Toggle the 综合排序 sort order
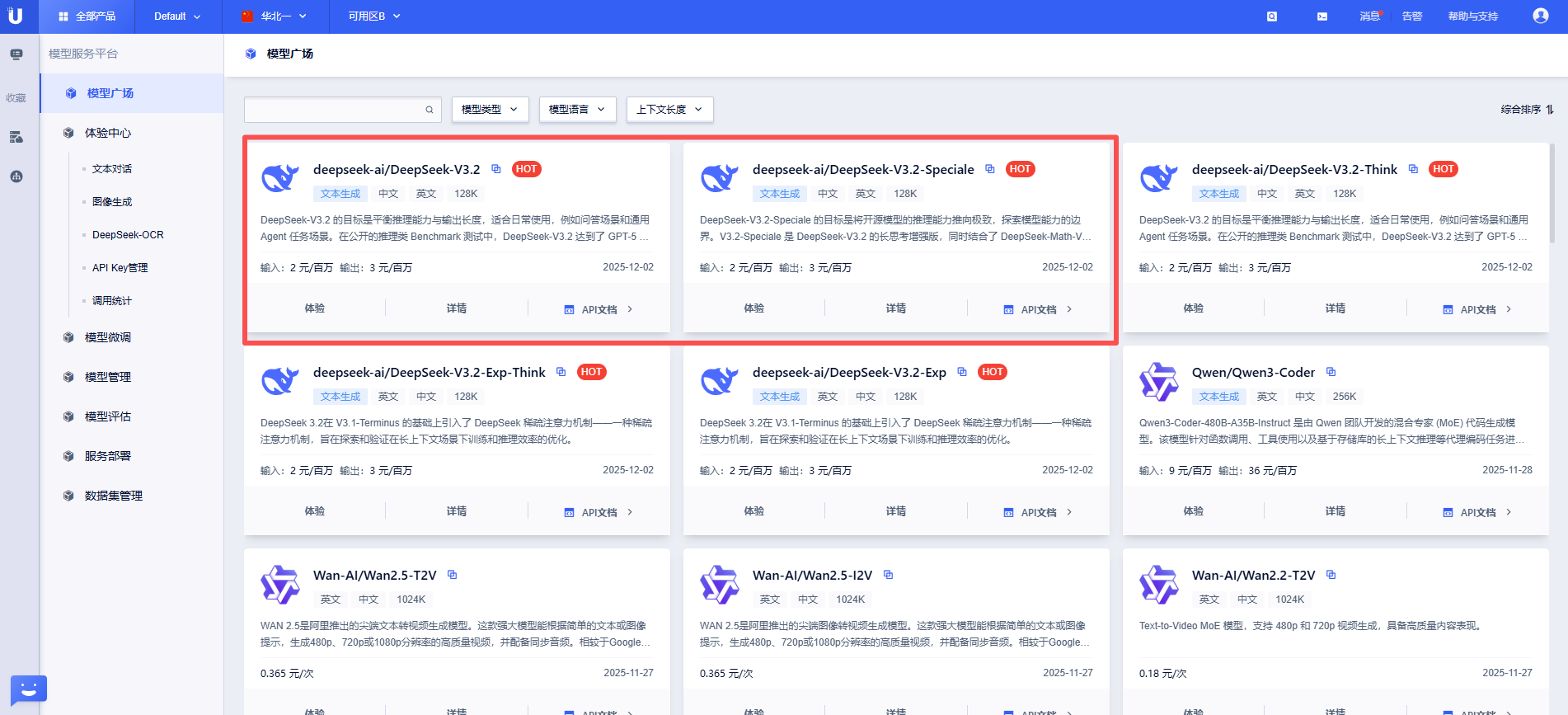The width and height of the screenshot is (1568, 715). tap(1526, 110)
